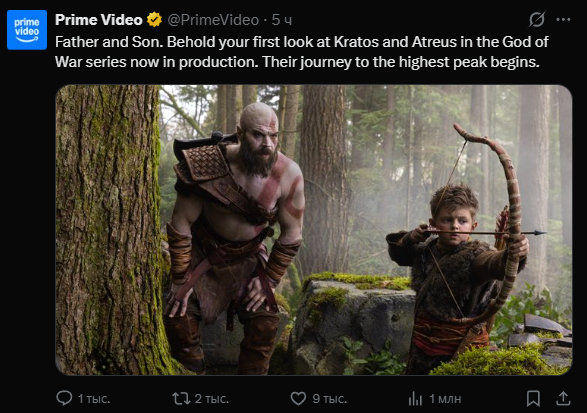The image size is (587, 413).
Task: Click the tweet text about Kratos and Atreus
Action: (302, 52)
